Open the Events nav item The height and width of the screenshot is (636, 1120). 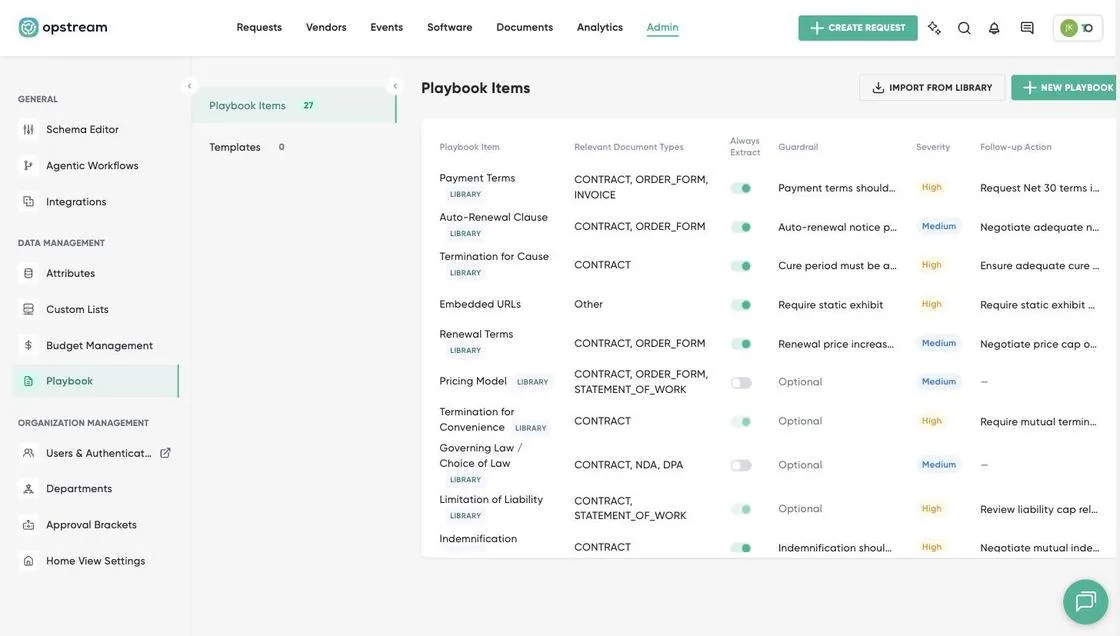[x=386, y=27]
